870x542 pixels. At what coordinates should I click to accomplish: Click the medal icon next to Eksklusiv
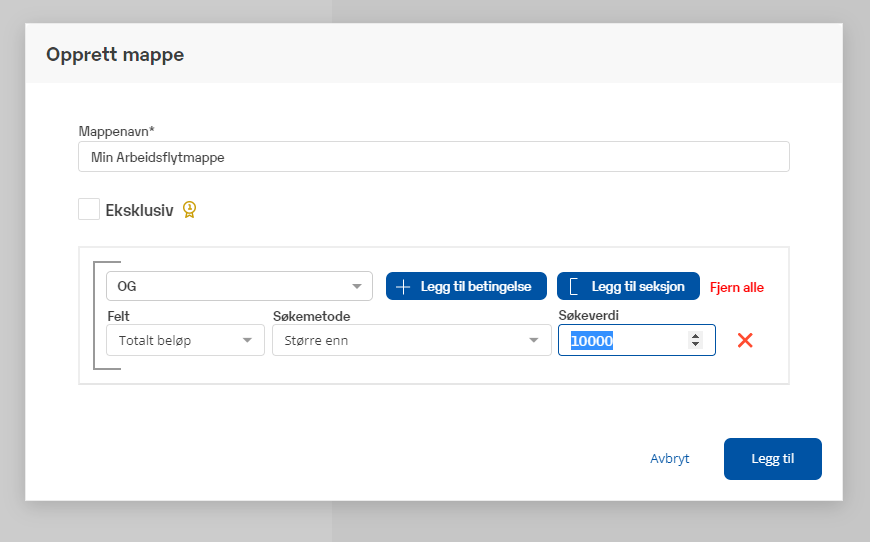coord(190,210)
